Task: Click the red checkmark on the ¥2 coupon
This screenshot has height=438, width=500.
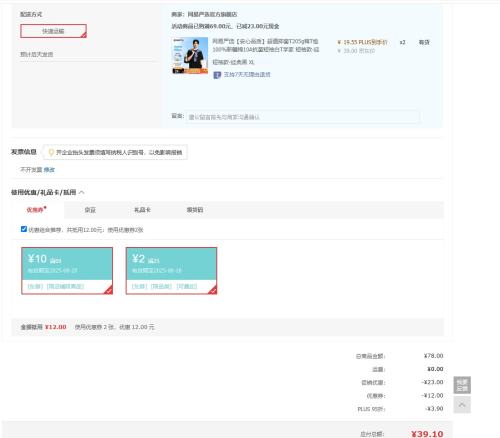Action: coord(212,290)
